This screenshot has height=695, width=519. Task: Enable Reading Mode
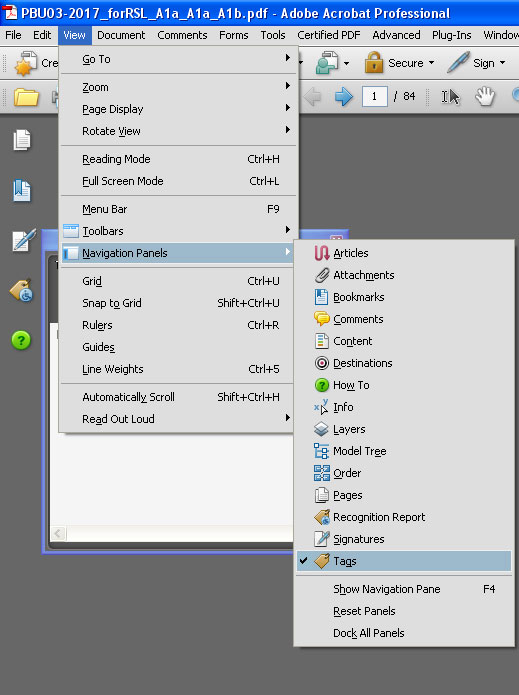click(178, 159)
